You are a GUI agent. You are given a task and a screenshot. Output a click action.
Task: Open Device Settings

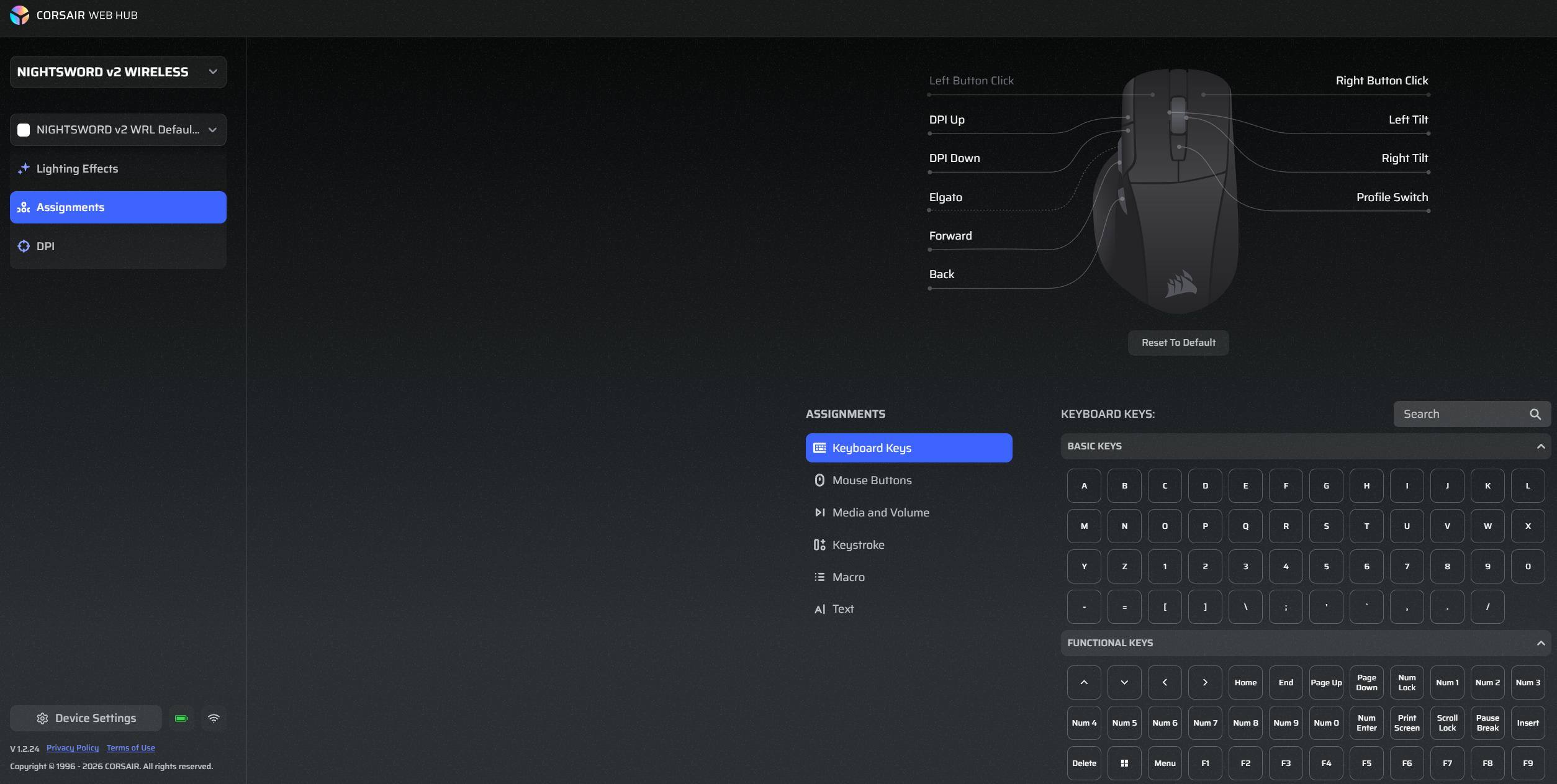(x=86, y=718)
